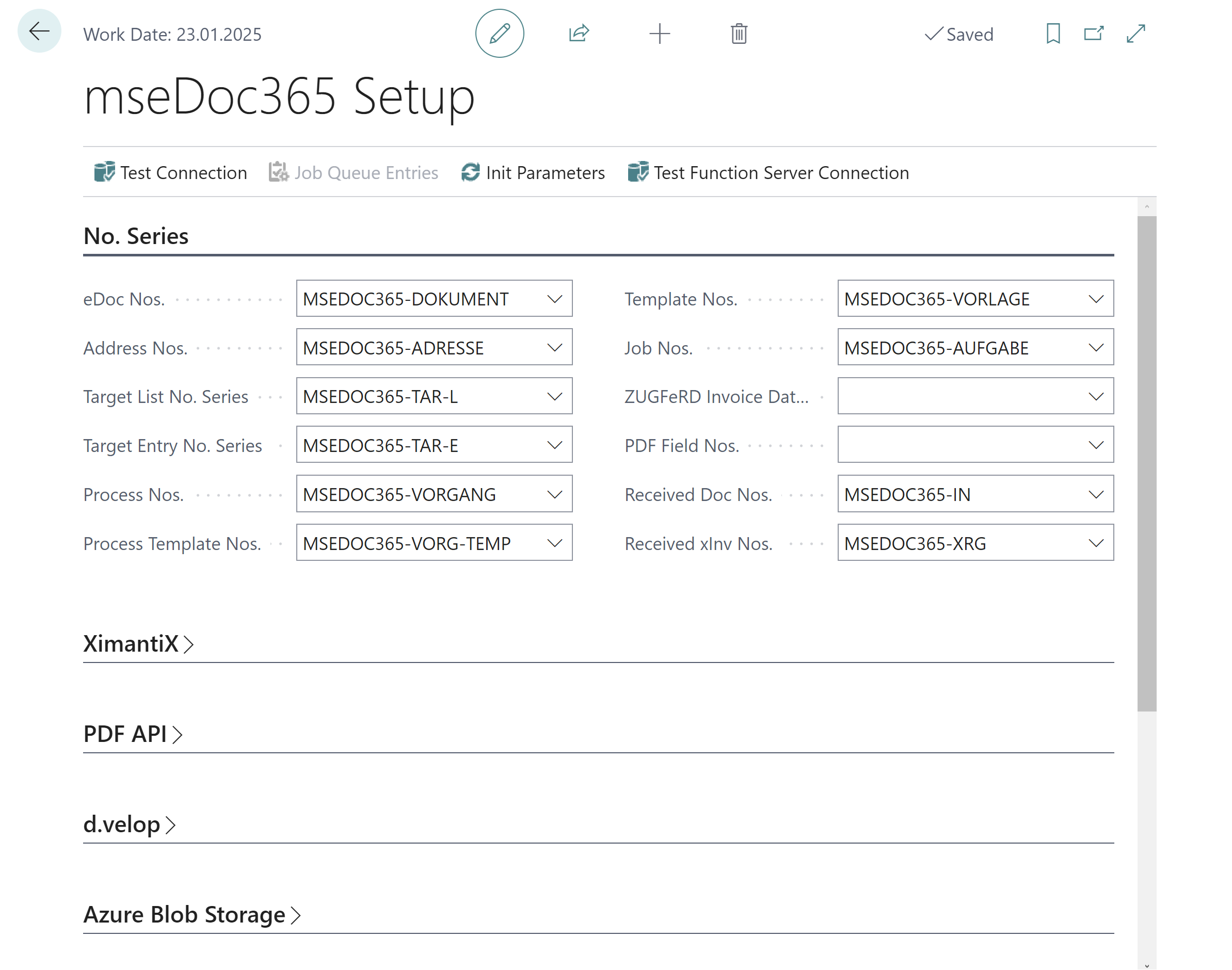Open Address Nos. dropdown arrow
This screenshot has width=1232, height=970.
pos(554,348)
